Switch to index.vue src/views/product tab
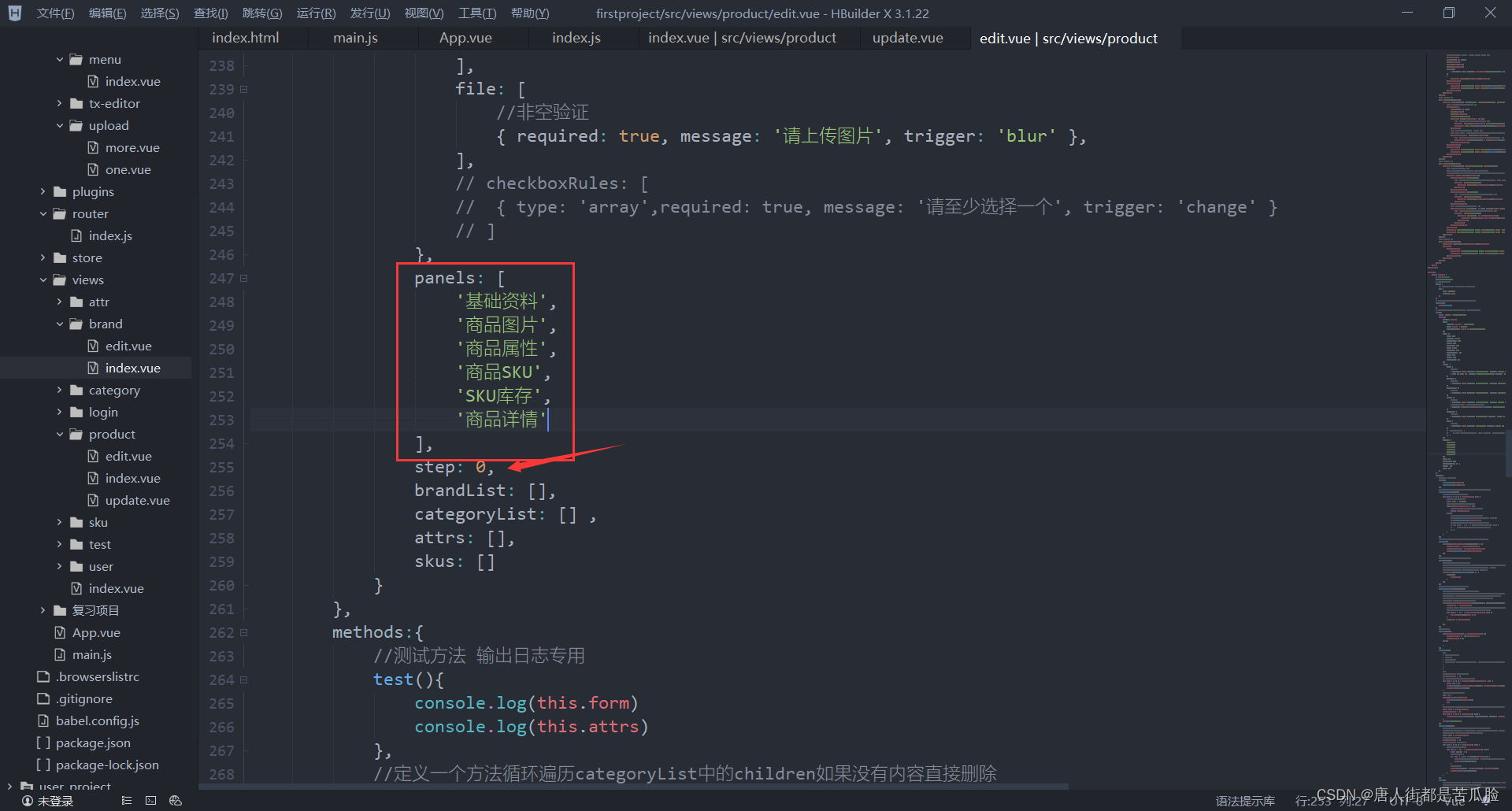The image size is (1512, 811). tap(742, 38)
